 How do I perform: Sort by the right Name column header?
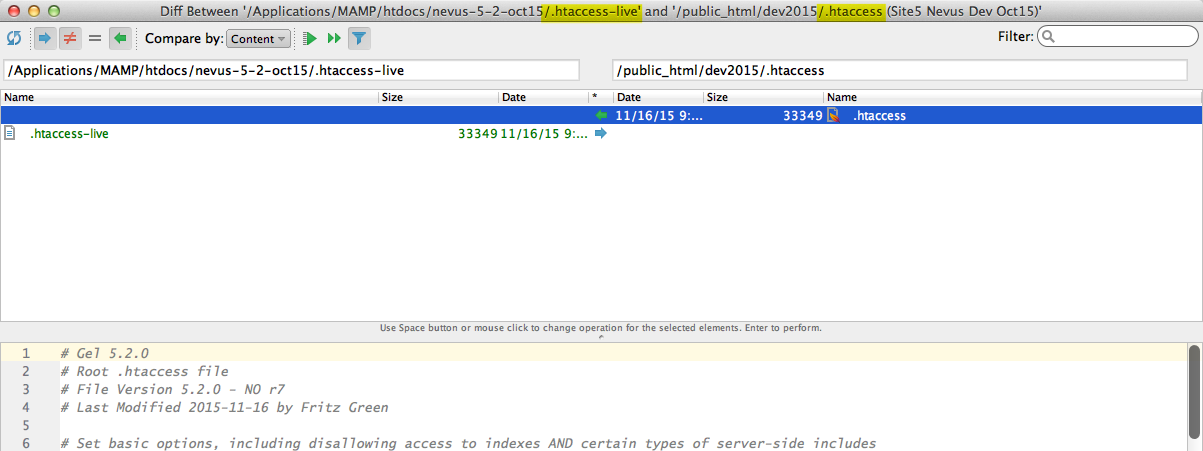1013,97
